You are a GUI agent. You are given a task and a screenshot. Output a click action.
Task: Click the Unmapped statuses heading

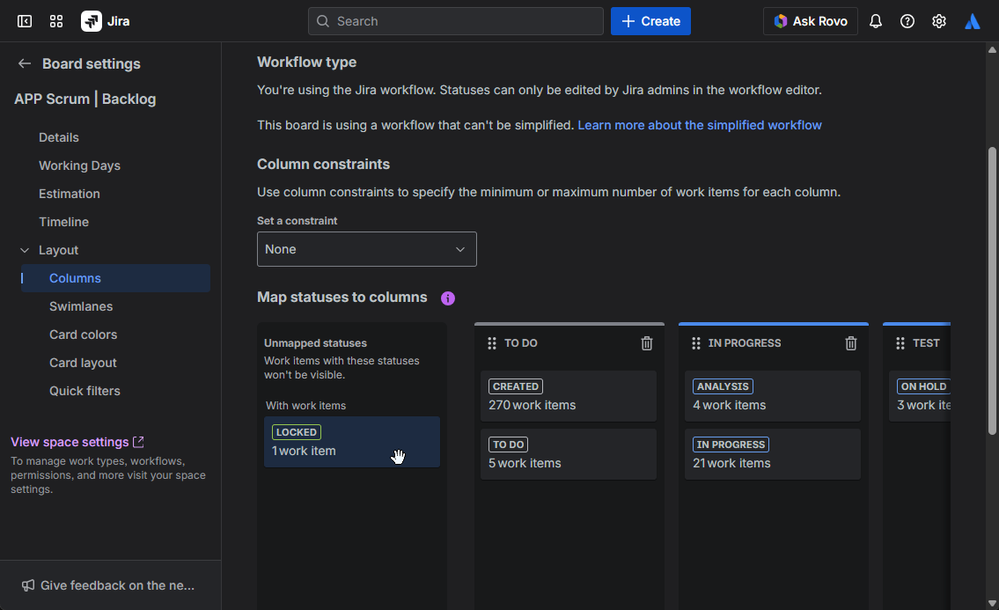pos(315,343)
